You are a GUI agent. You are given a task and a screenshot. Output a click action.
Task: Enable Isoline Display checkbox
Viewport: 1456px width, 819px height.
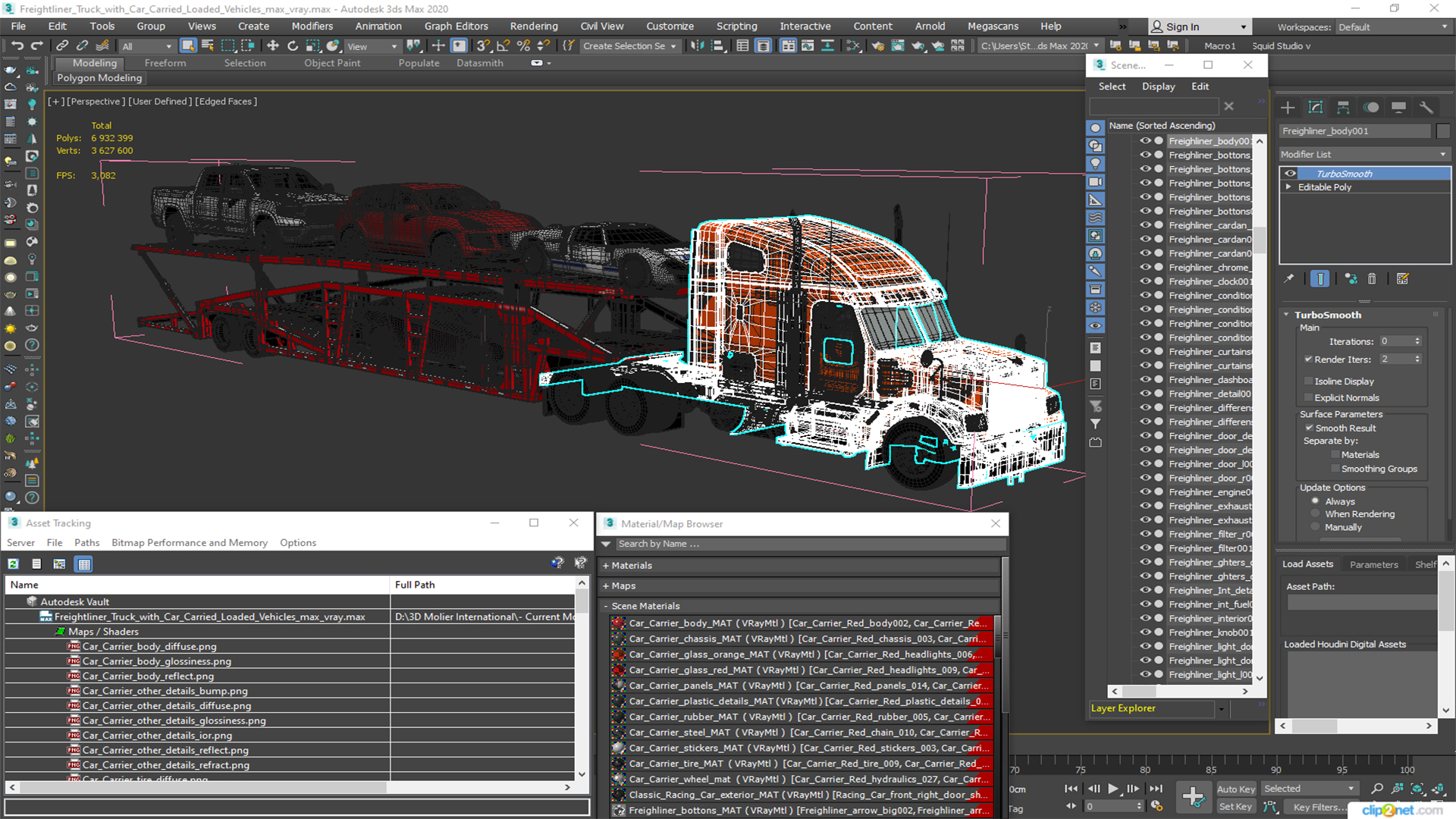[1308, 381]
